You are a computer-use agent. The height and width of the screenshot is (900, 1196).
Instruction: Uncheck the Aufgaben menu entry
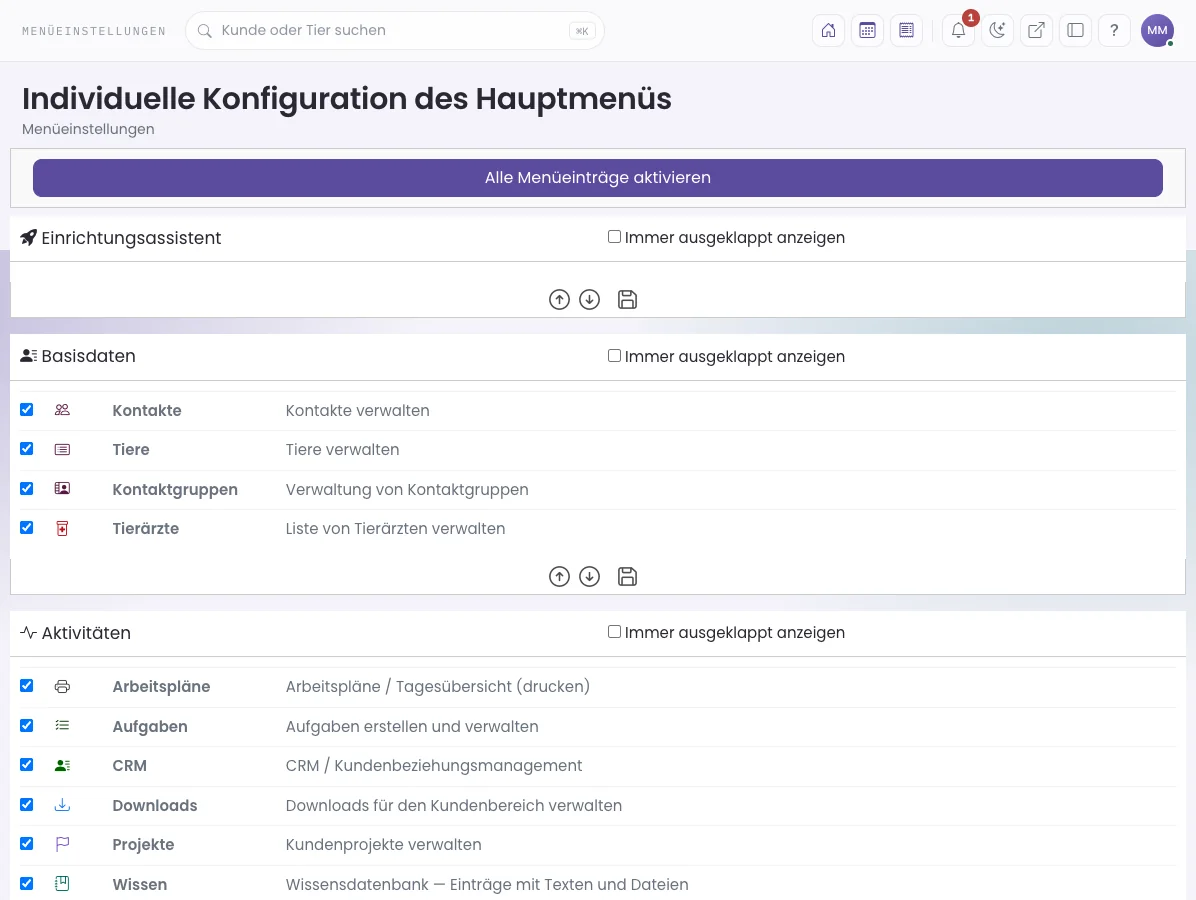click(x=27, y=725)
